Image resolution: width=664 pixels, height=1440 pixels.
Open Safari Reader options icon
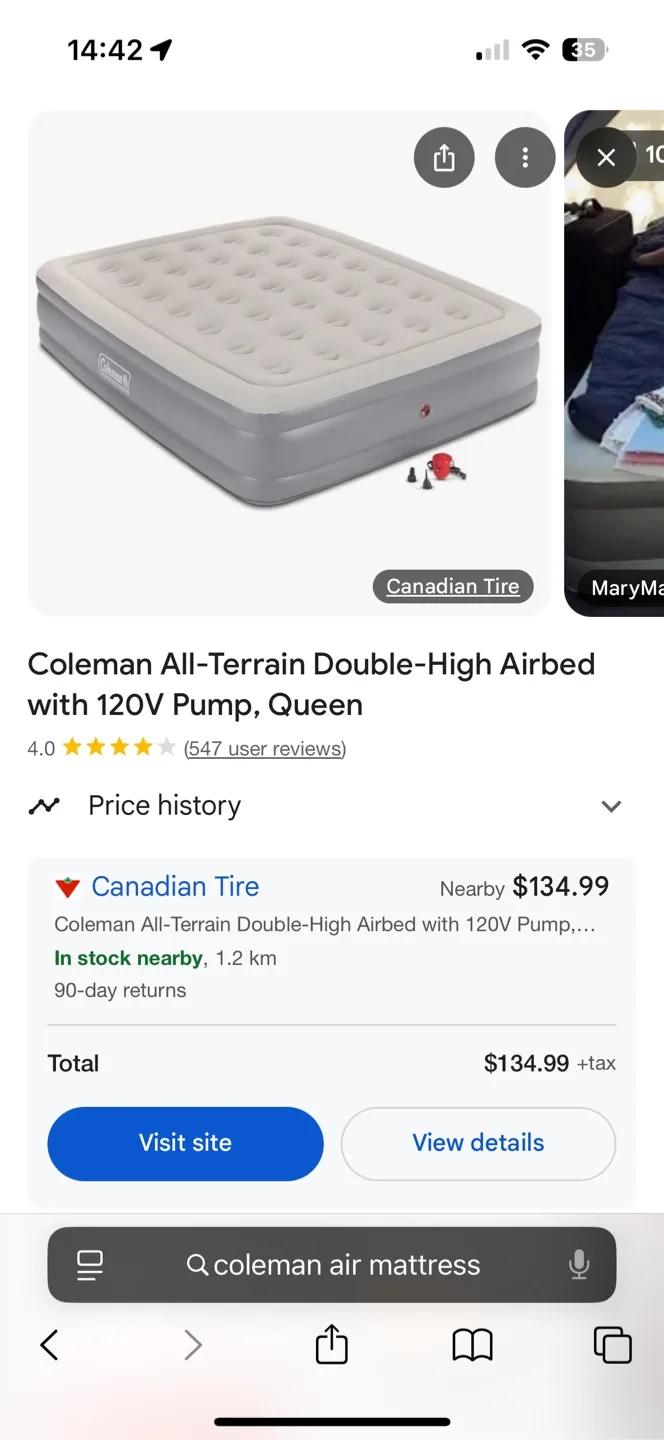click(x=90, y=1264)
